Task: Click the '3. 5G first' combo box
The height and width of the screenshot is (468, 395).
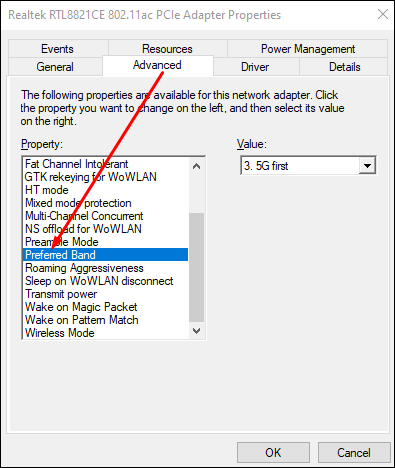Action: point(308,166)
